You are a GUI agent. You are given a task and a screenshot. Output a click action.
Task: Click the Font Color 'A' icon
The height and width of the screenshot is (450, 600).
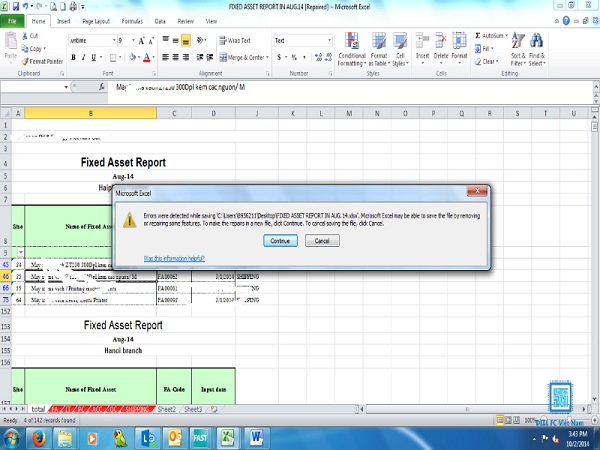146,57
